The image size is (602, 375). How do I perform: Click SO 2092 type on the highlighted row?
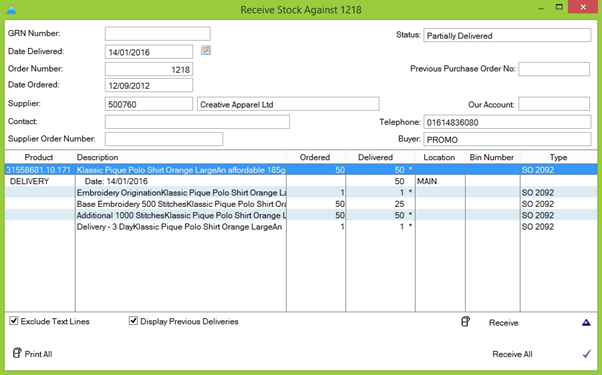pos(538,170)
